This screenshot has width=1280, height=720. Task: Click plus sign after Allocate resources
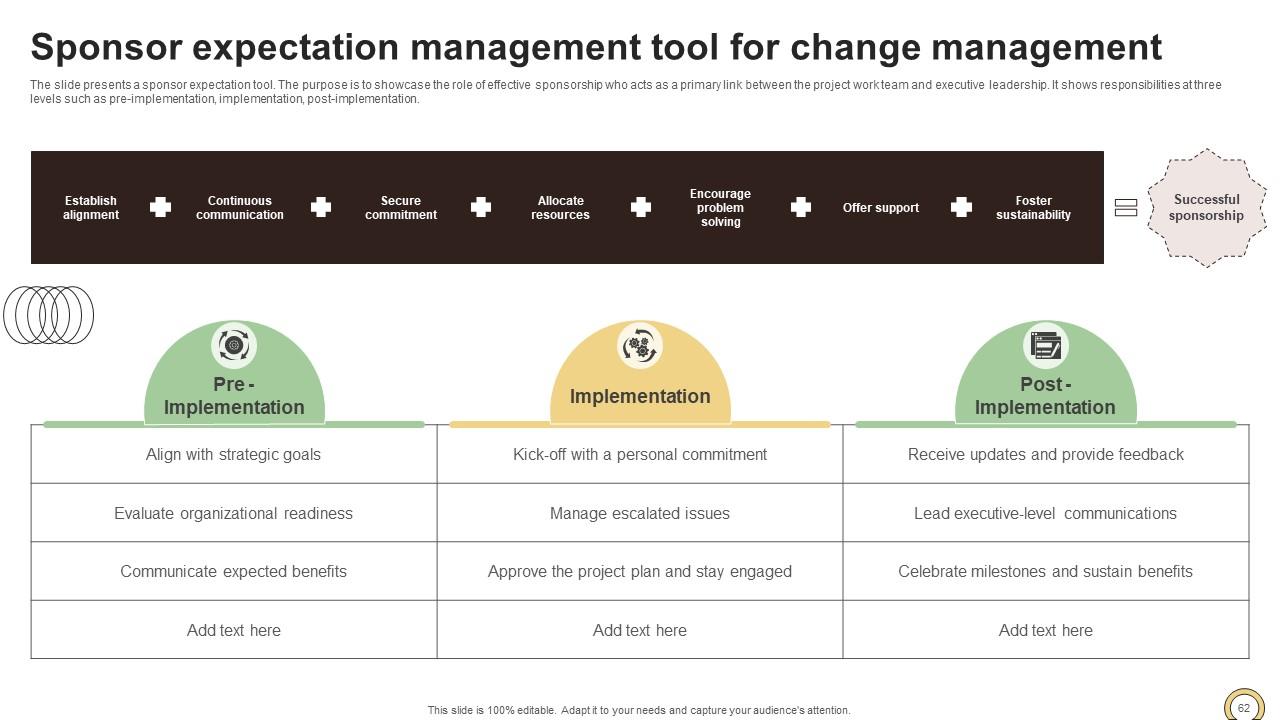pyautogui.click(x=641, y=207)
